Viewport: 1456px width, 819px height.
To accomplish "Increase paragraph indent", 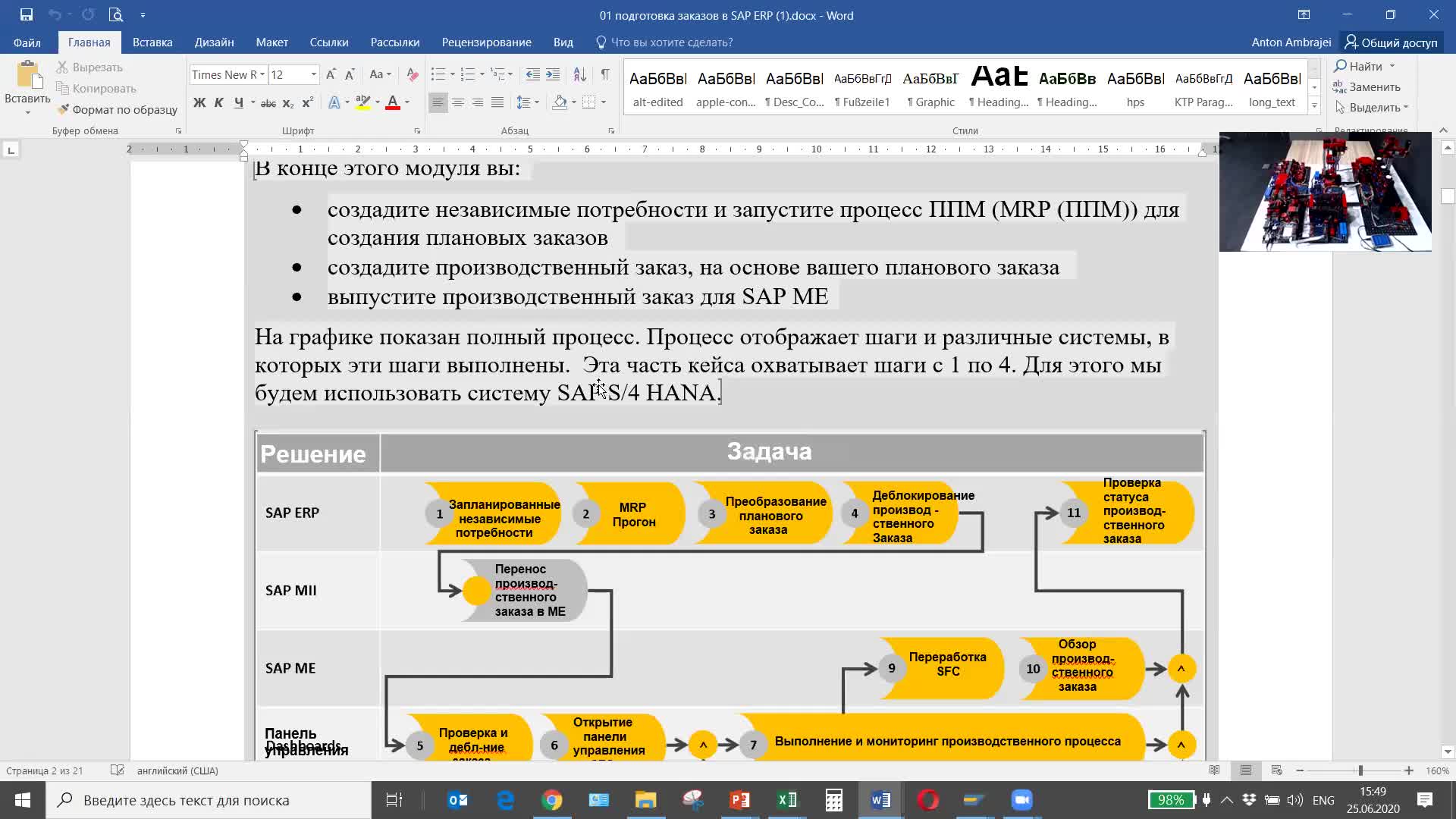I will pos(553,74).
